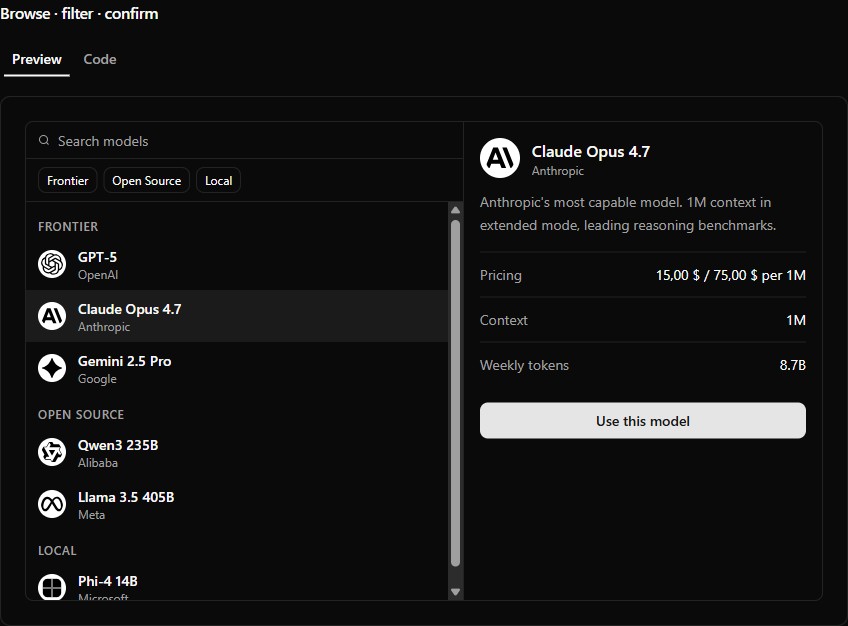Select the Claude Opus 4.7 model row

click(237, 316)
